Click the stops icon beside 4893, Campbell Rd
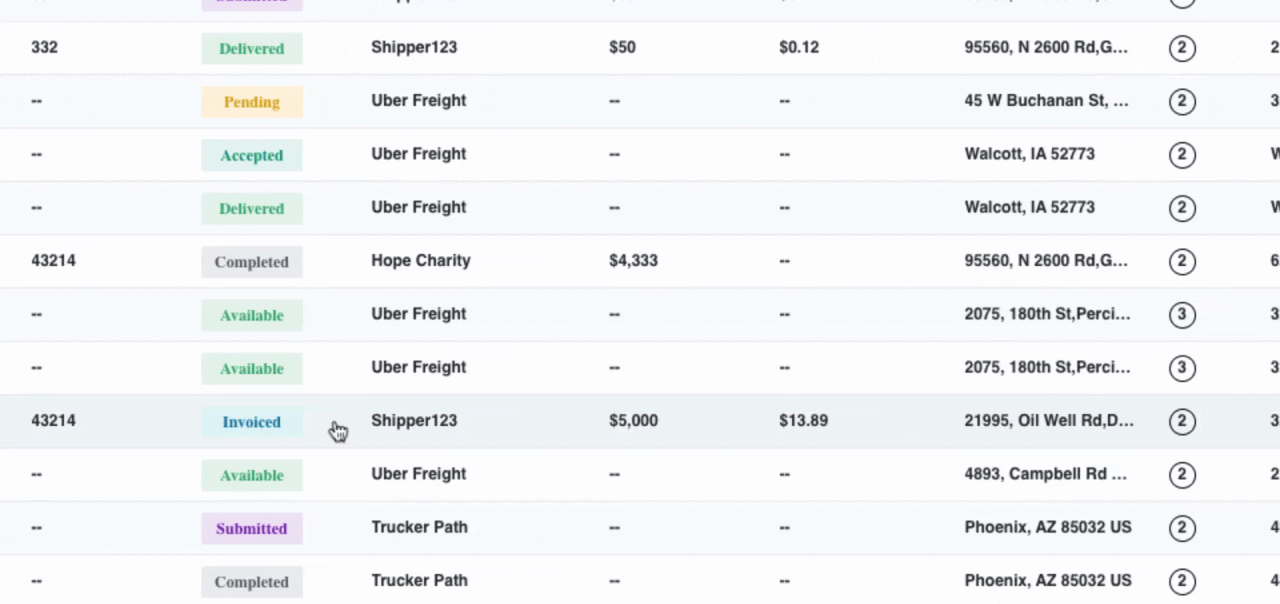Viewport: 1280px width, 604px height. tap(1182, 474)
